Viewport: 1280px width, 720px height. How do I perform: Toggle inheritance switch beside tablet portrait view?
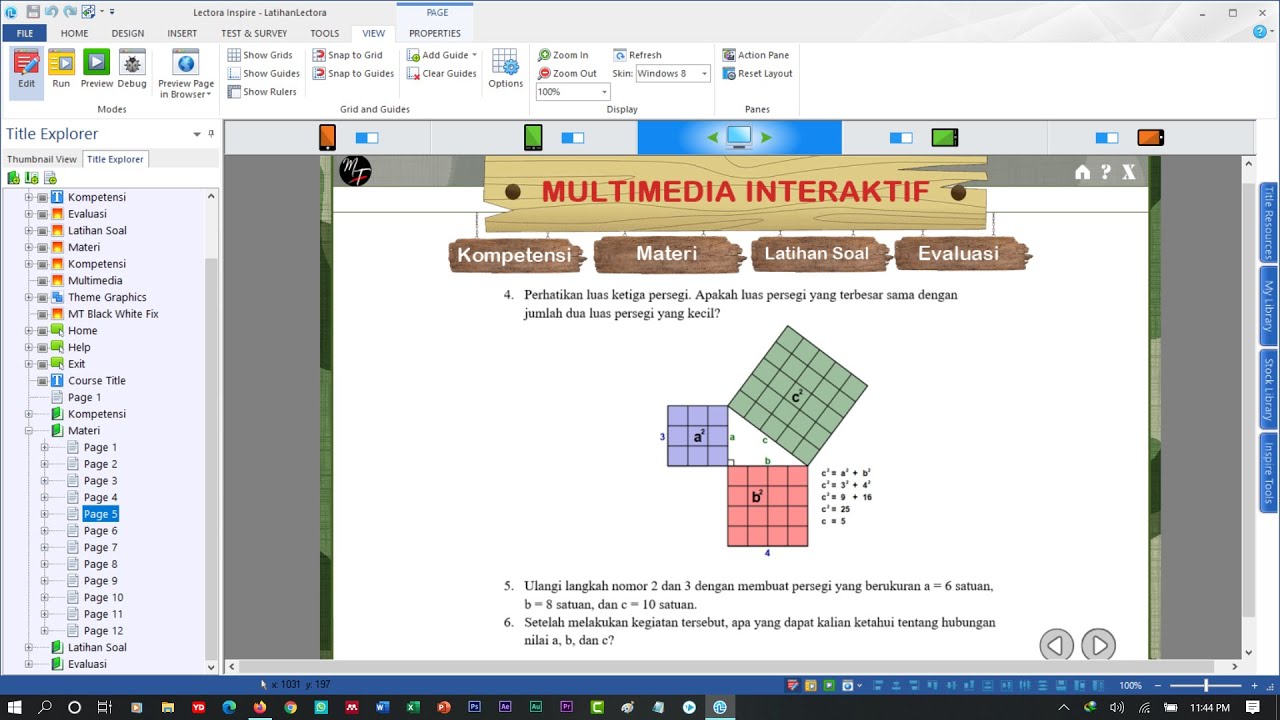pyautogui.click(x=573, y=138)
